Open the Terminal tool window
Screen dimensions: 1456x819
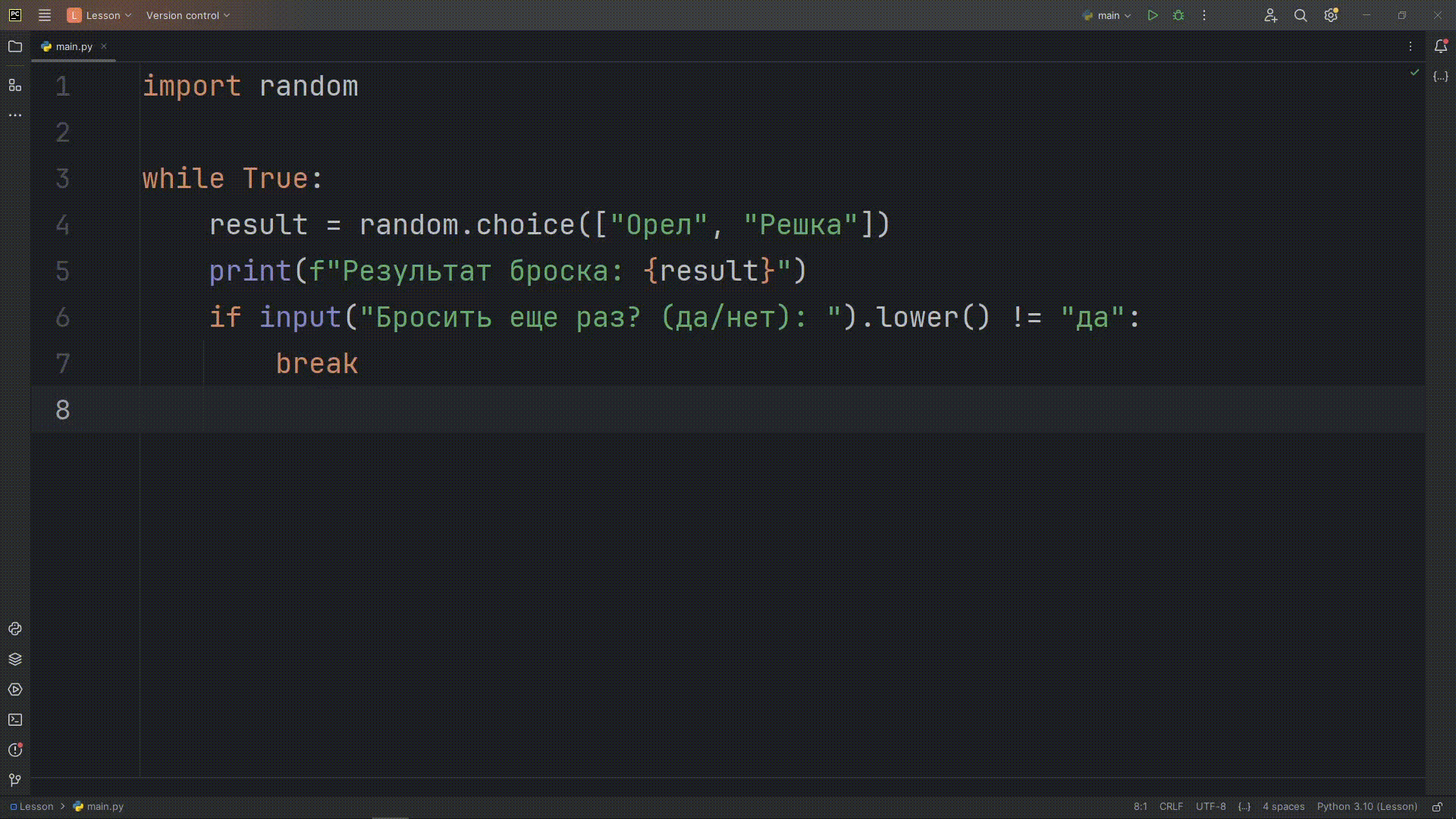coord(15,720)
